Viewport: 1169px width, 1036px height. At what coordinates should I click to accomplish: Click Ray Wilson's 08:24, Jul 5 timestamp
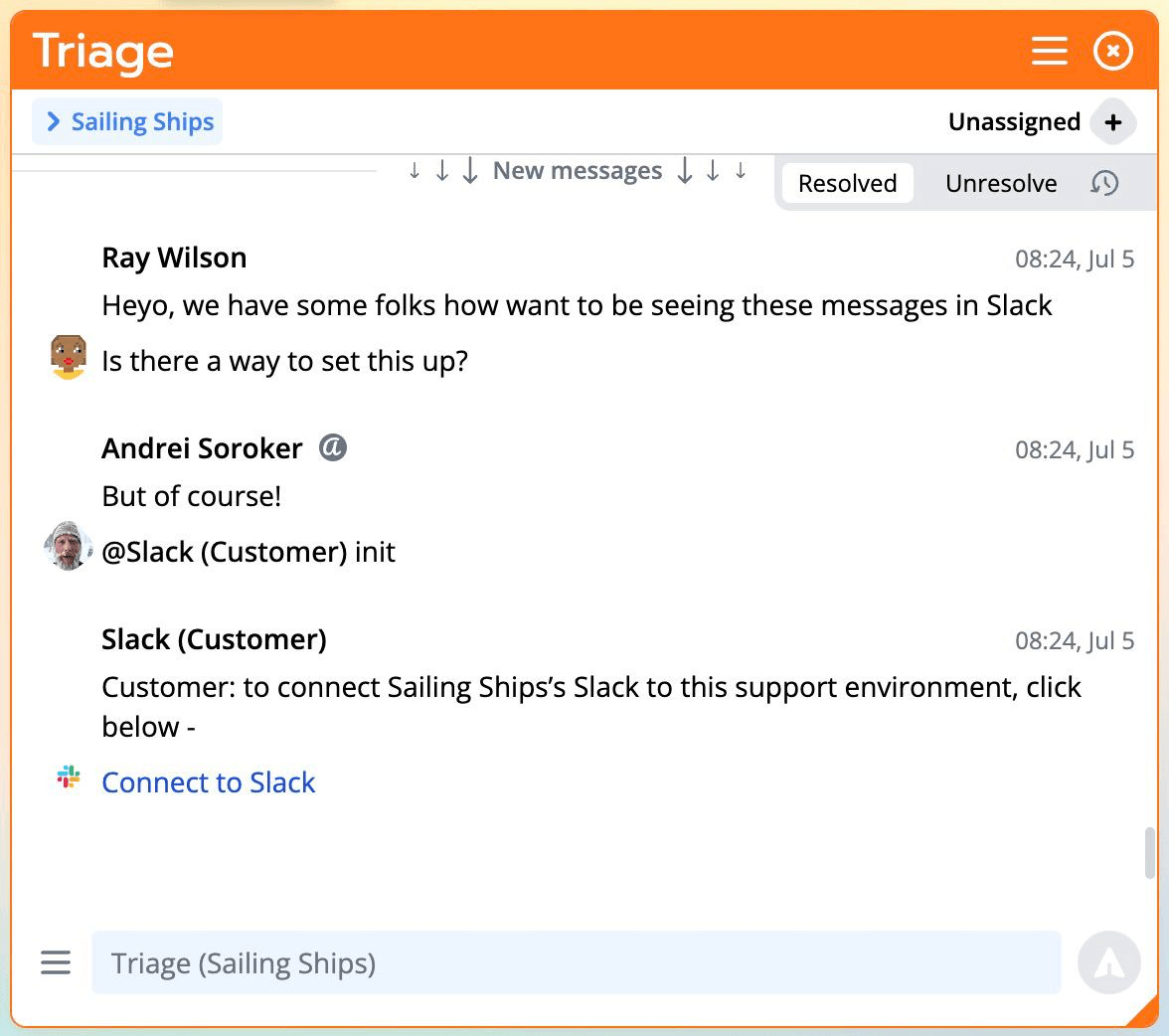click(1075, 259)
